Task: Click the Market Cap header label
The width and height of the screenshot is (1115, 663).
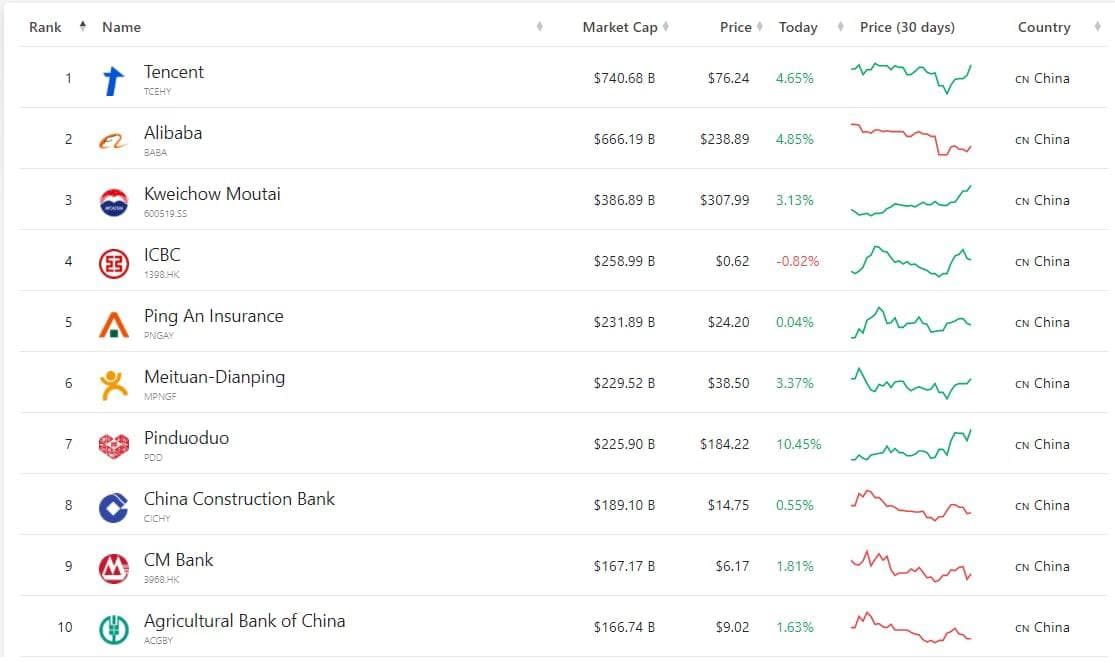Action: coord(620,27)
